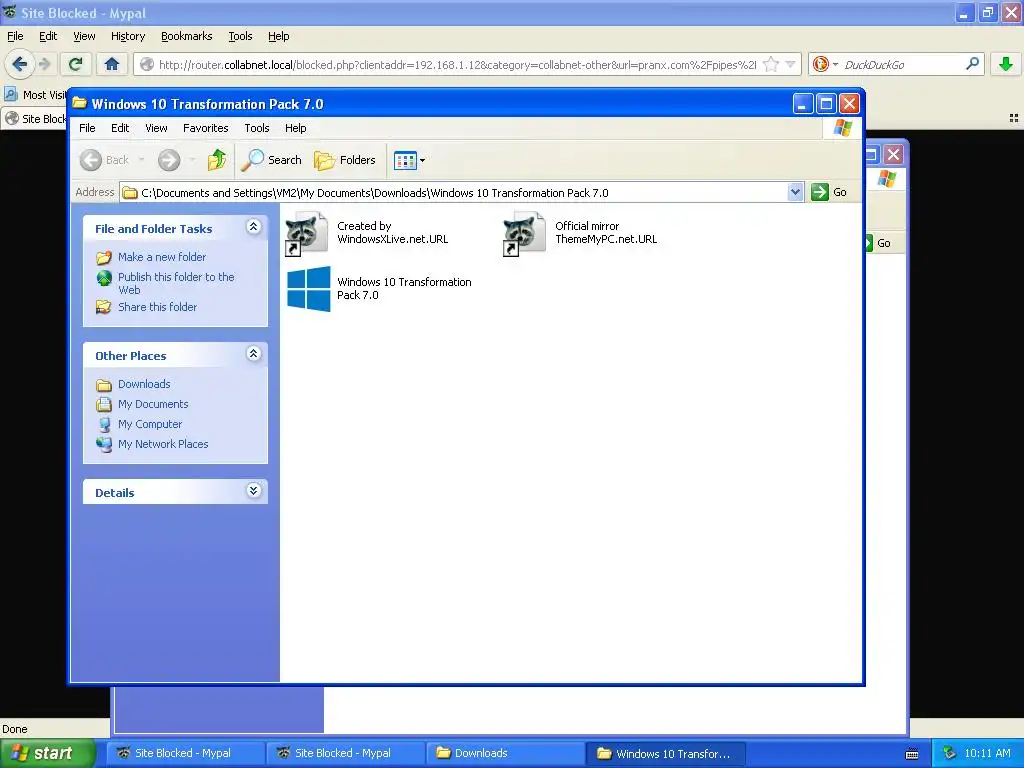Go to My Documents in Other Places
The height and width of the screenshot is (768, 1024).
click(x=153, y=404)
